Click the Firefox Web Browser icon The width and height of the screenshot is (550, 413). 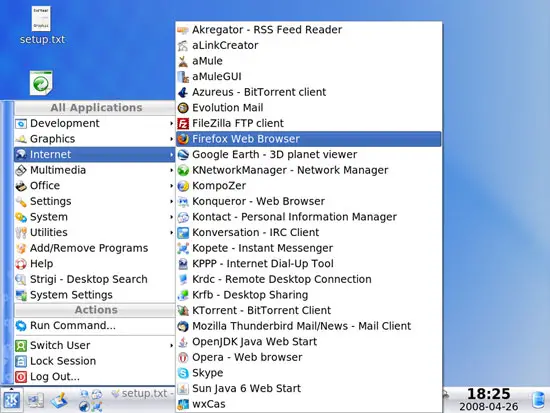pyautogui.click(x=183, y=139)
